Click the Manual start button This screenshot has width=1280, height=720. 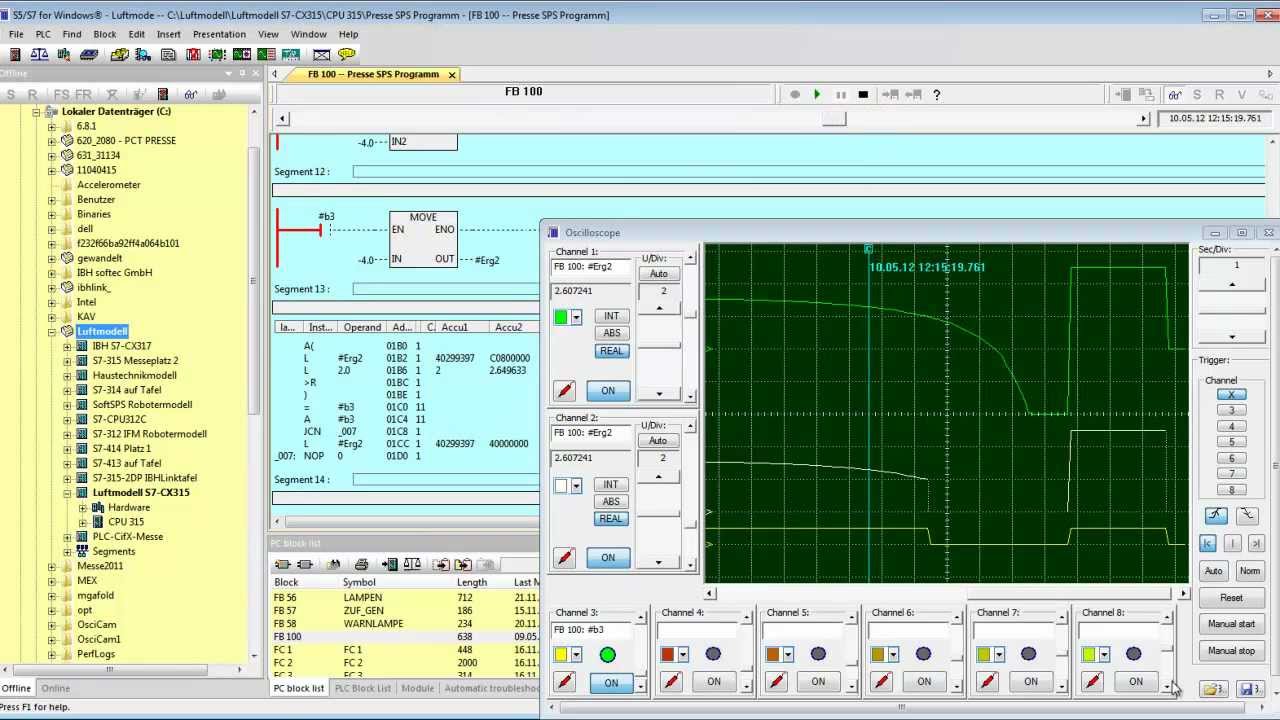1231,624
